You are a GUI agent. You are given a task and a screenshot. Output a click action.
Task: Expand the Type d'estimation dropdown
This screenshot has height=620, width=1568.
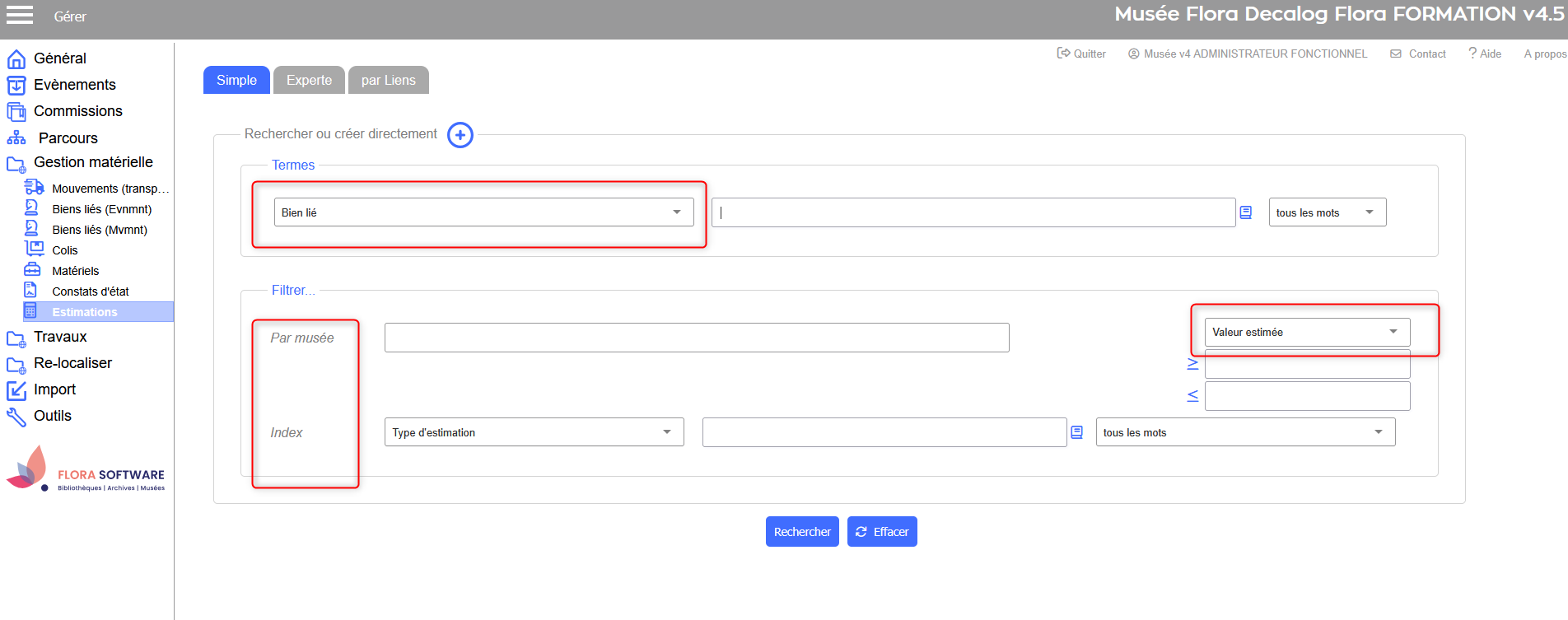(x=534, y=432)
